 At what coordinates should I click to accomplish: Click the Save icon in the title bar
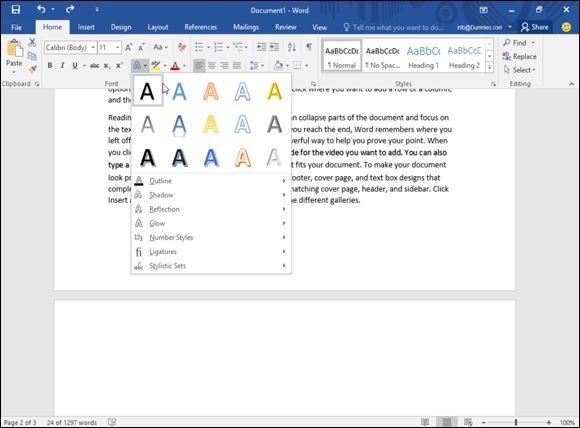pyautogui.click(x=16, y=10)
